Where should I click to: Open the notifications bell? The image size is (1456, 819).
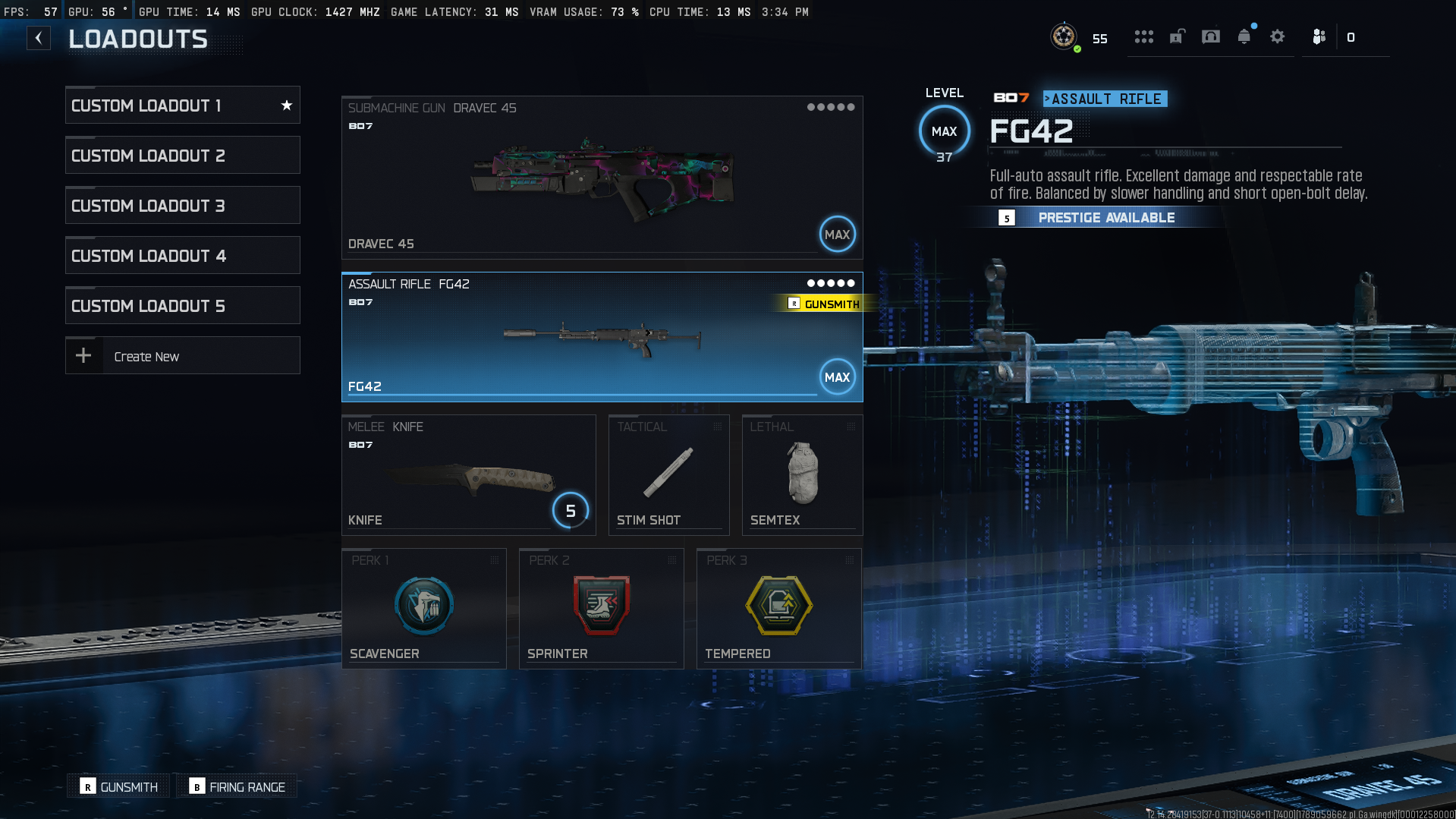point(1244,36)
